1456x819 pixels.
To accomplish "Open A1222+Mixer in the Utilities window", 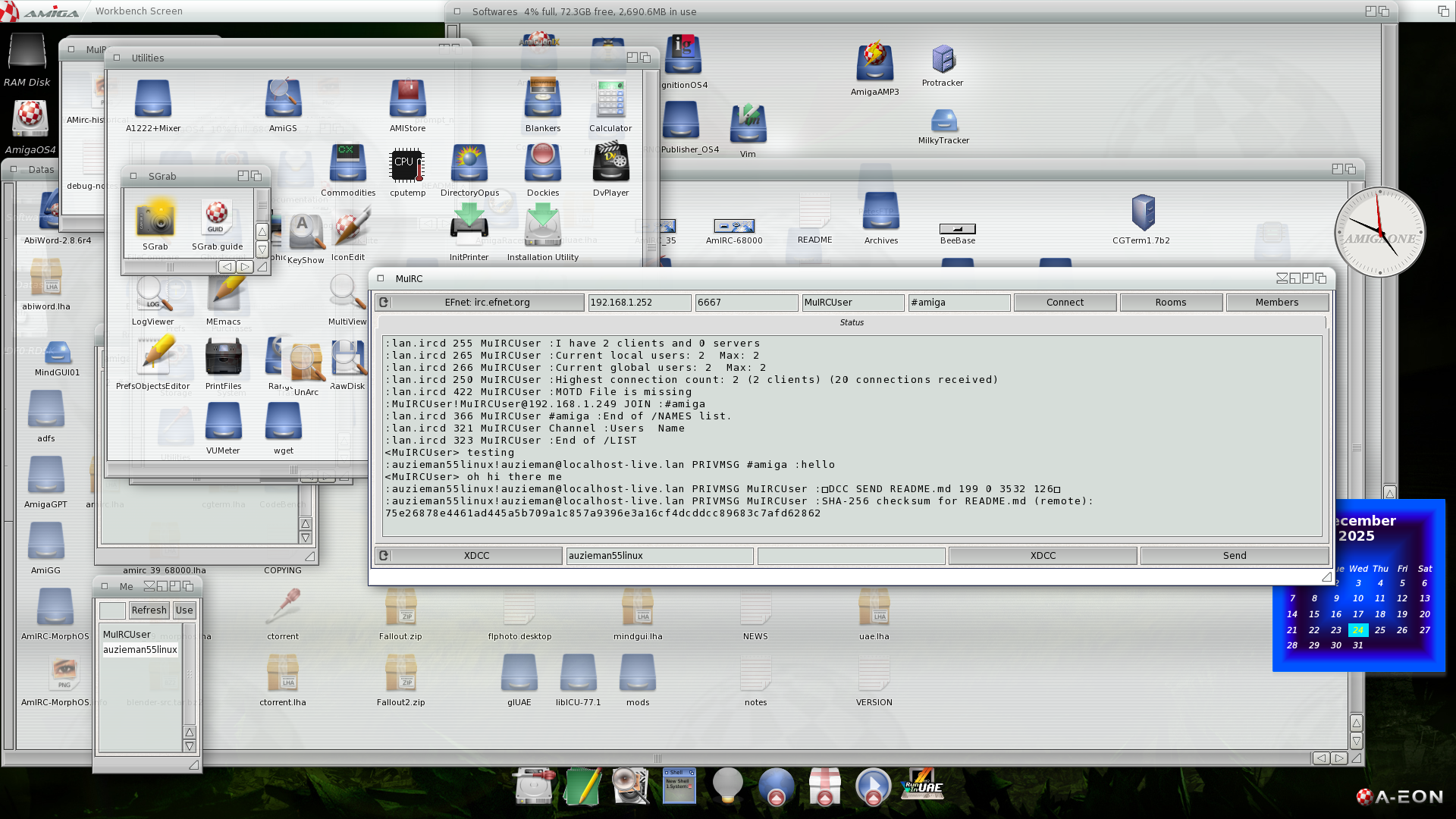I will pyautogui.click(x=153, y=99).
